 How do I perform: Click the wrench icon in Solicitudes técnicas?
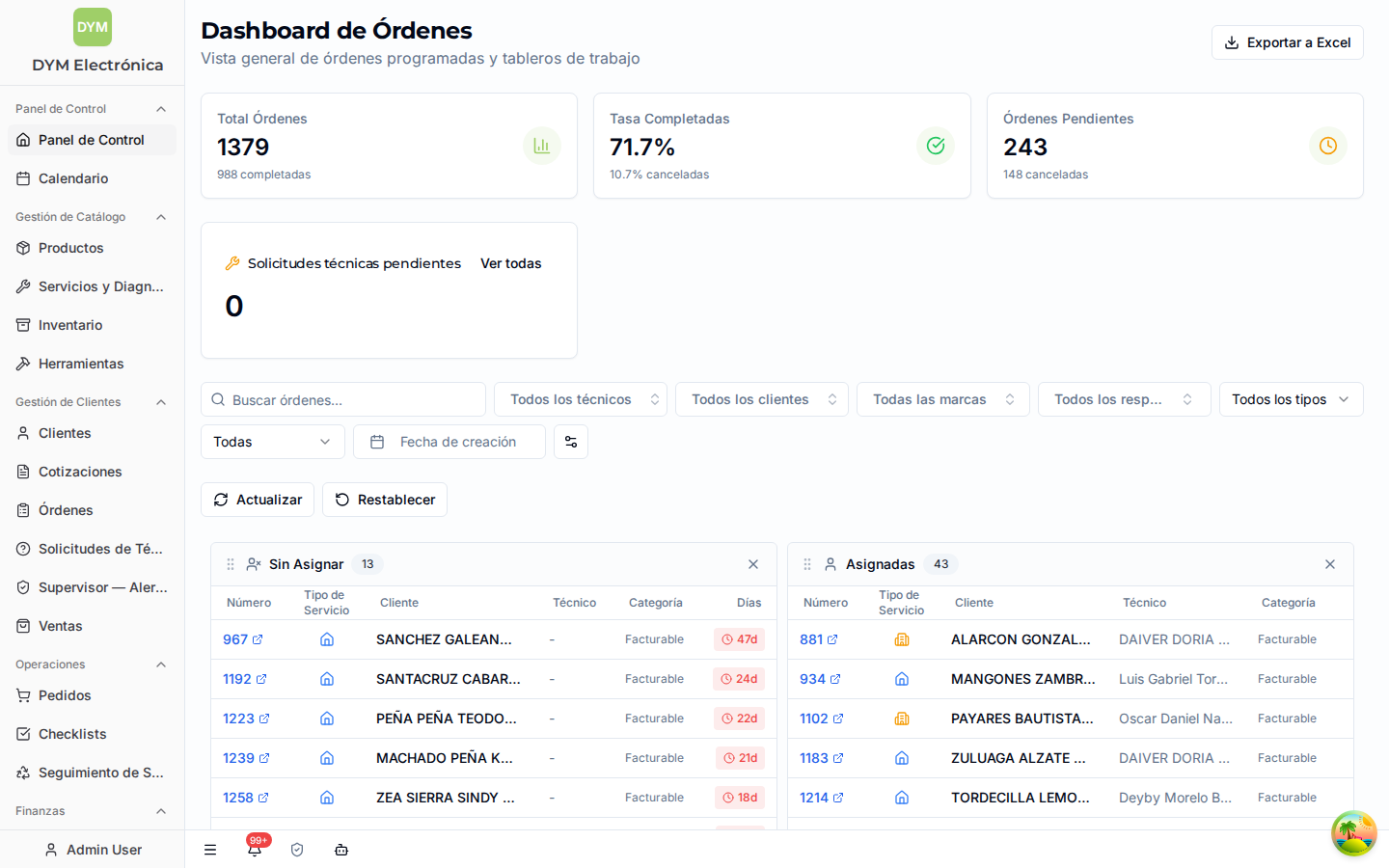pyautogui.click(x=232, y=263)
